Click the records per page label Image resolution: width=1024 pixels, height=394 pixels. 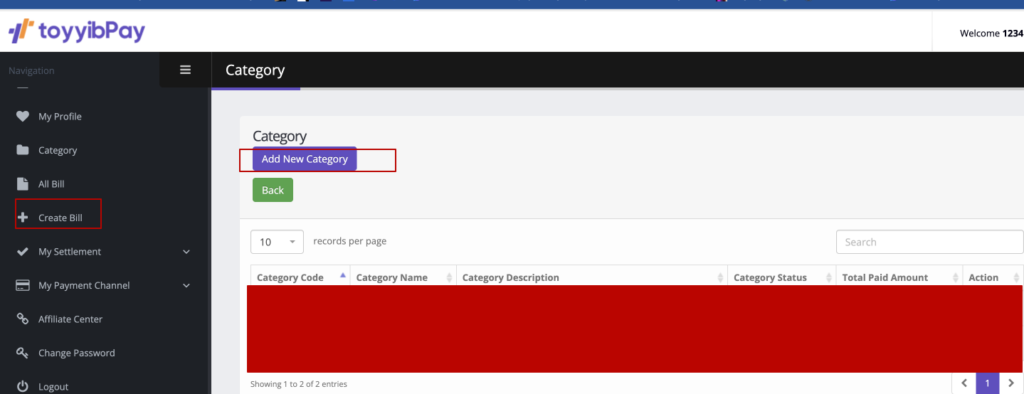click(x=350, y=241)
